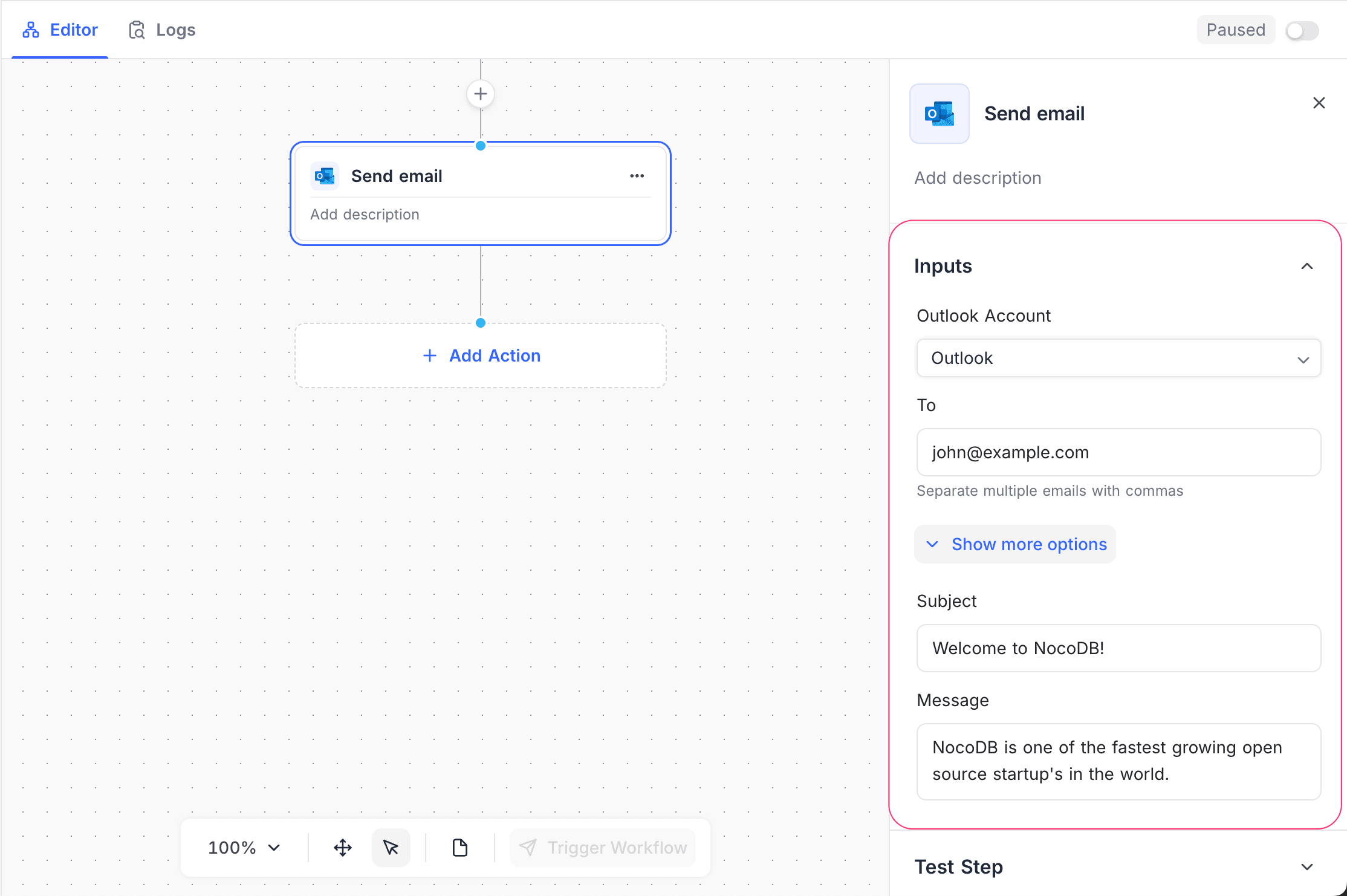The width and height of the screenshot is (1347, 896).
Task: Click Show more options
Action: point(1014,544)
